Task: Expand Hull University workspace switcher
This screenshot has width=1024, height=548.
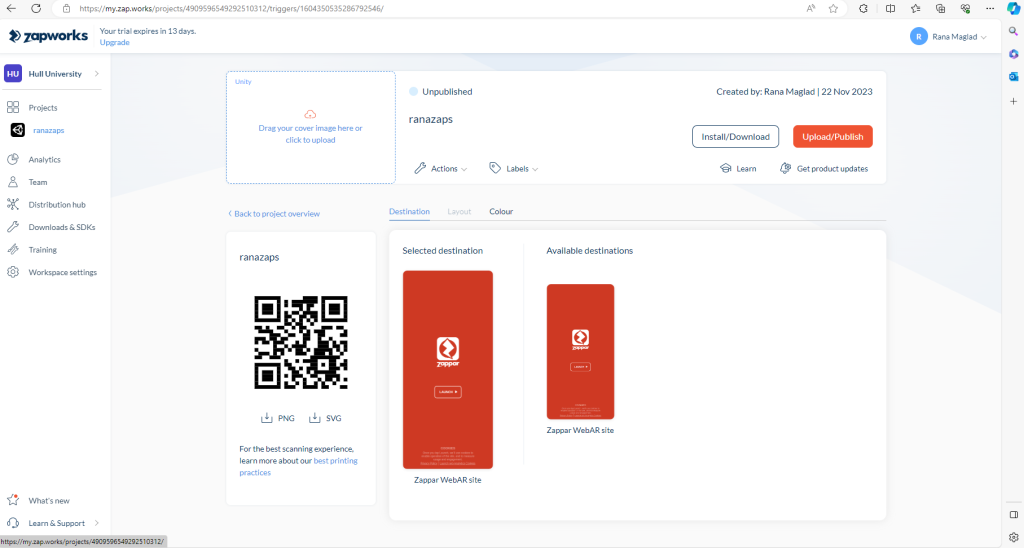Action: tap(52, 74)
